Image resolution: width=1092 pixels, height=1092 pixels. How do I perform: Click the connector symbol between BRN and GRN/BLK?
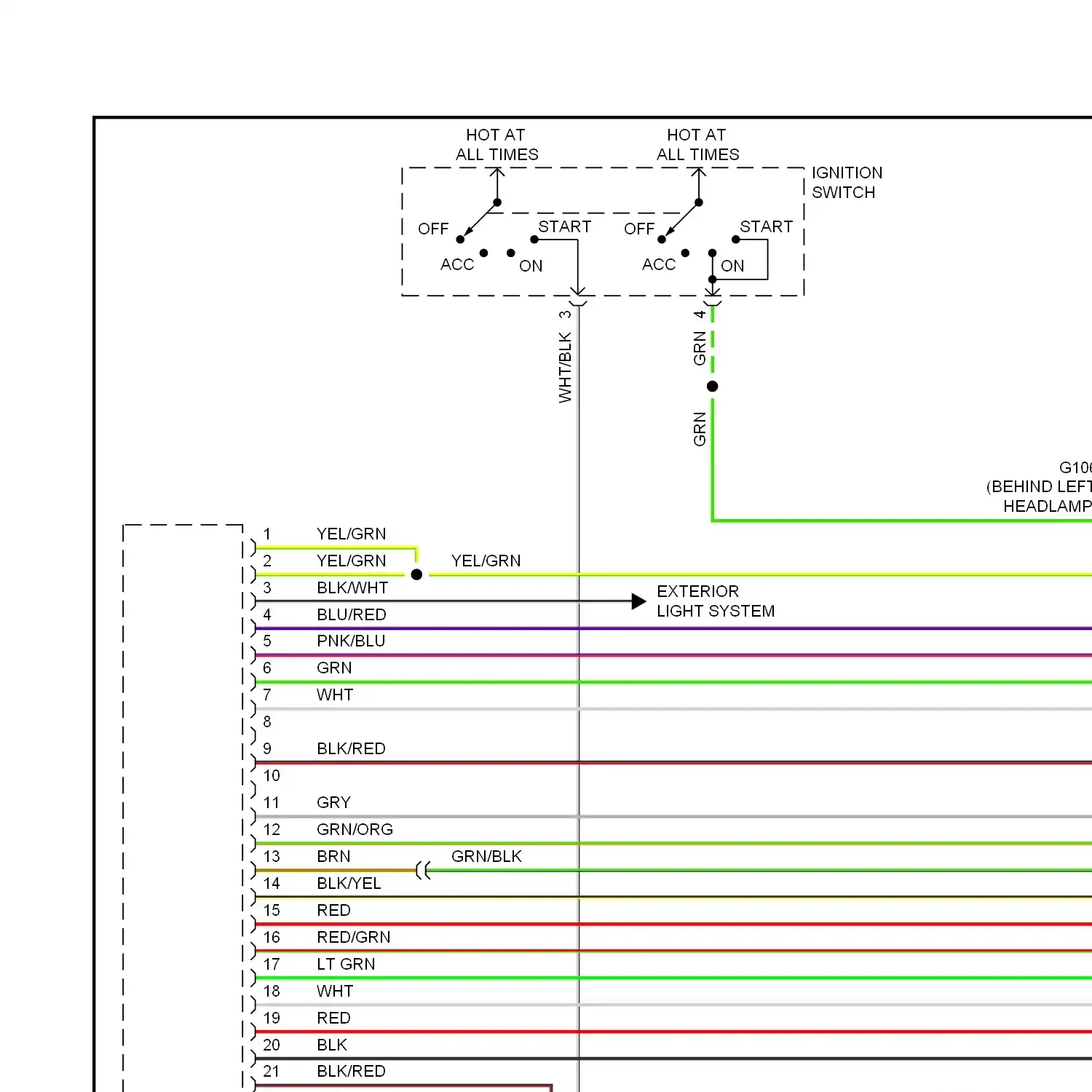[x=423, y=870]
